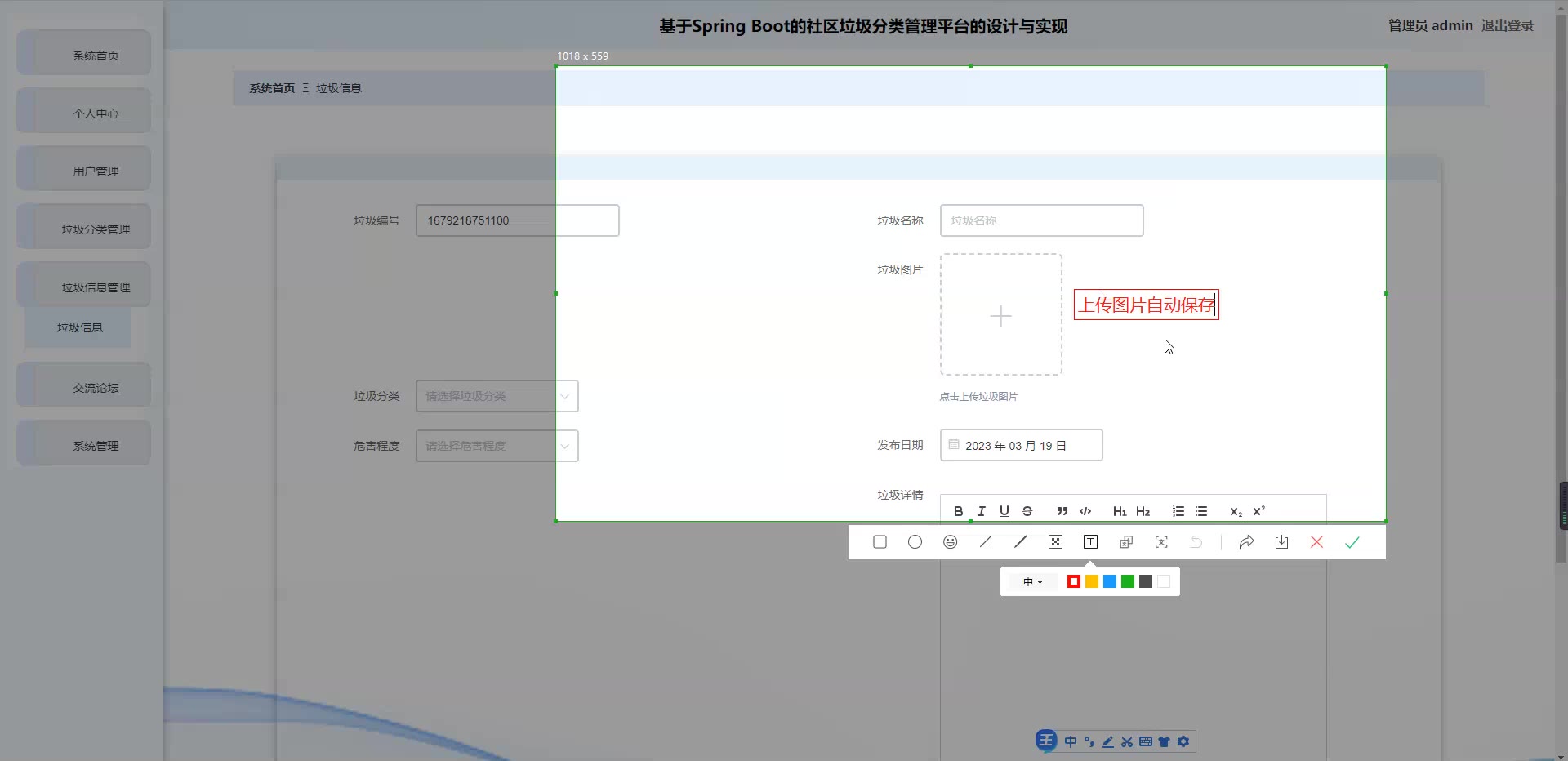The image size is (1568, 761).
Task: Select 垃圾信息 submenu item
Action: pyautogui.click(x=78, y=327)
